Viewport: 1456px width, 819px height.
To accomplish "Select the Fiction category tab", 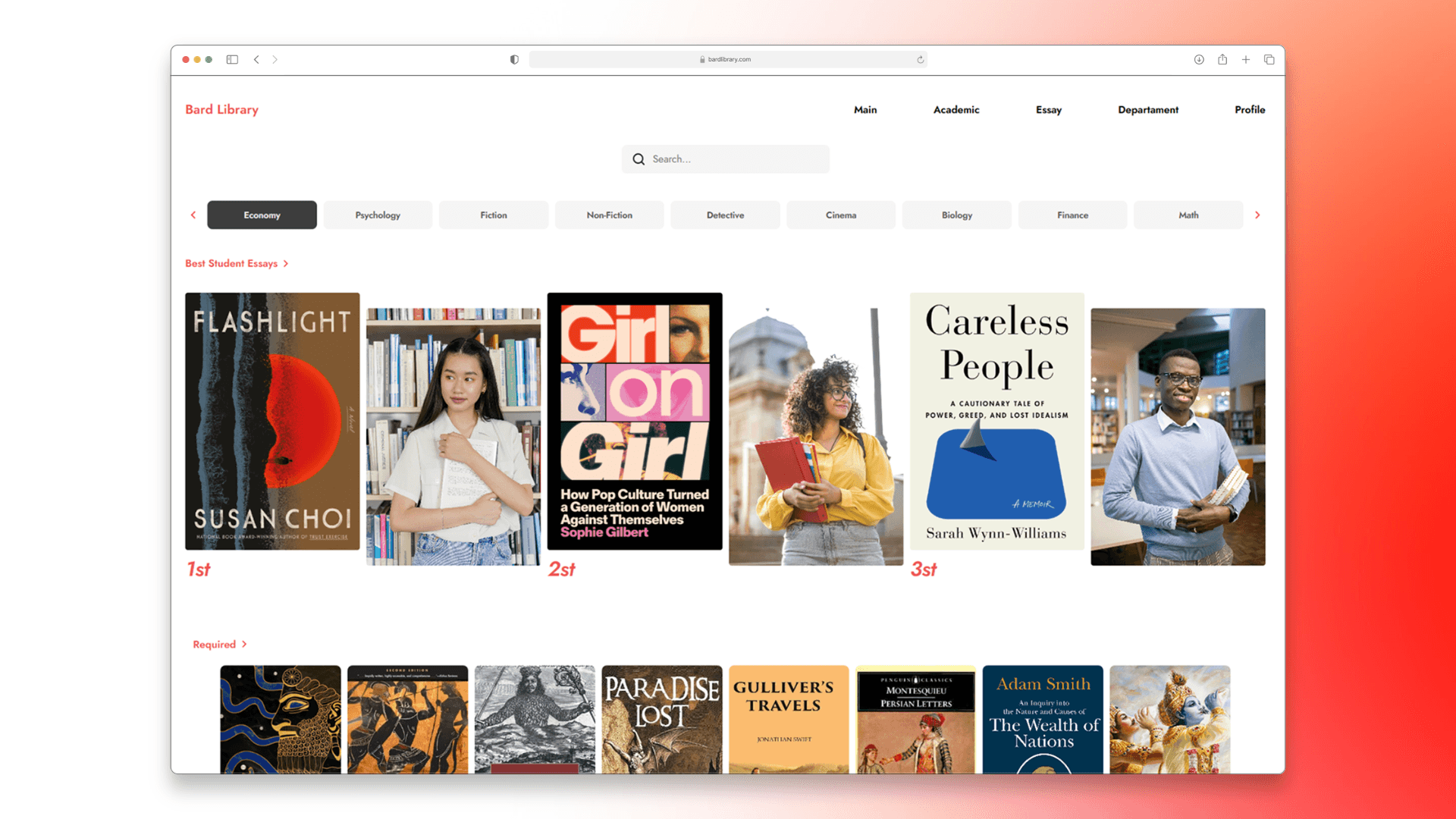I will (x=494, y=215).
